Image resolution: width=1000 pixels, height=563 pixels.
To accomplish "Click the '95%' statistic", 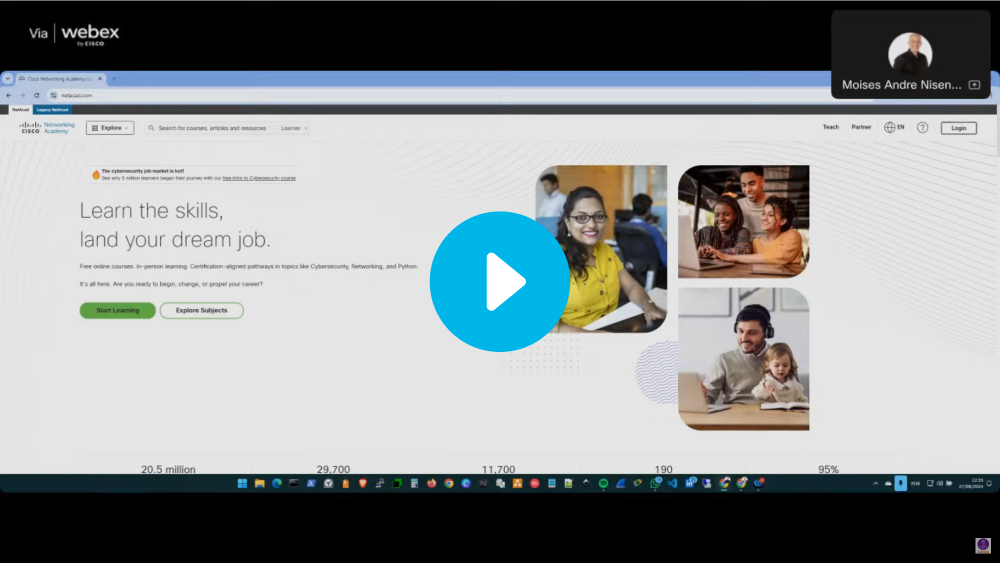I will [x=828, y=469].
